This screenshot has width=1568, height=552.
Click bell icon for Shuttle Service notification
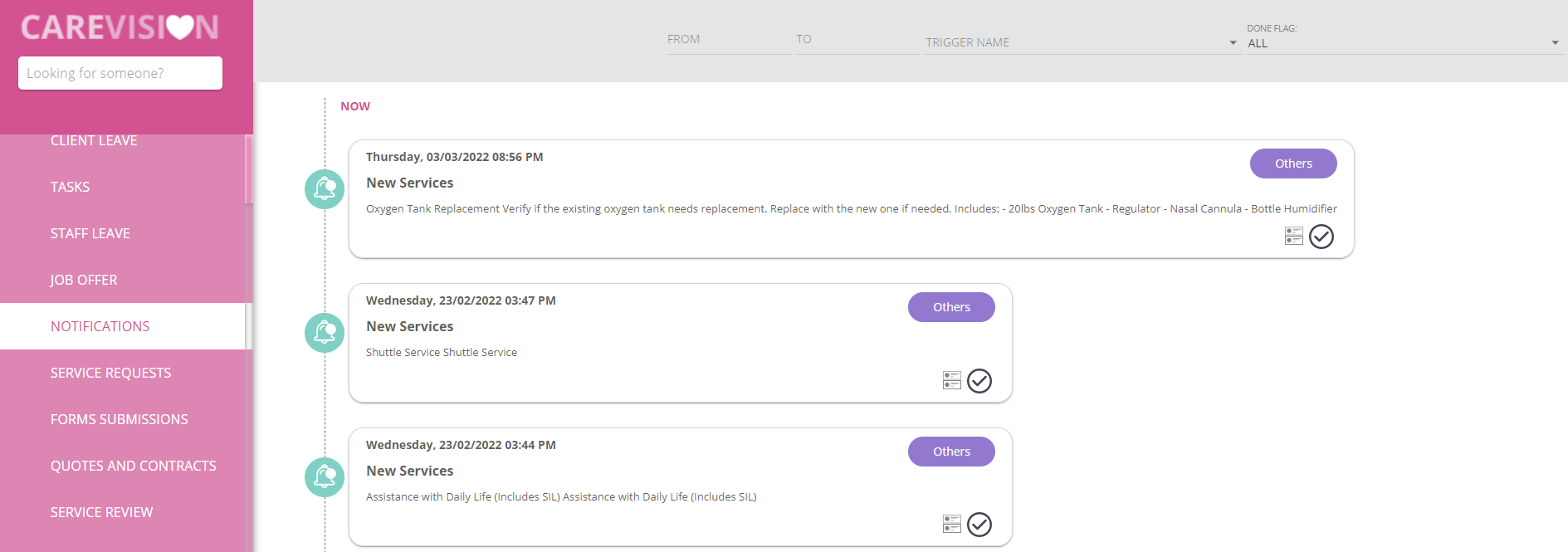325,333
